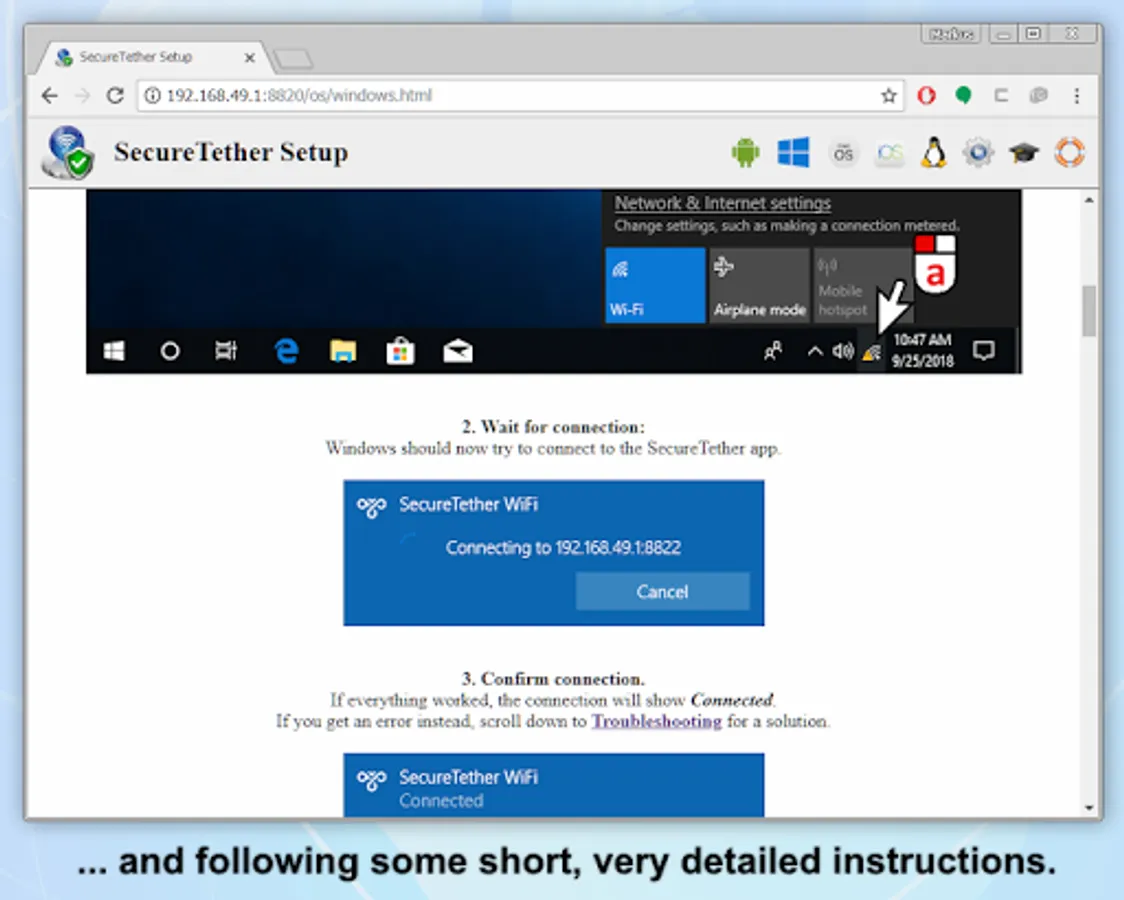Close the SecureTether Setup tab

click(x=249, y=57)
